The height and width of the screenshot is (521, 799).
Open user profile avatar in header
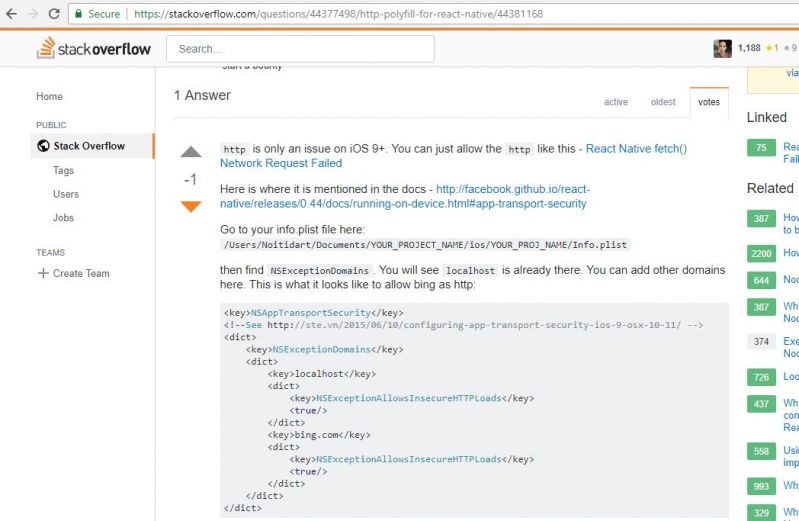pos(722,48)
